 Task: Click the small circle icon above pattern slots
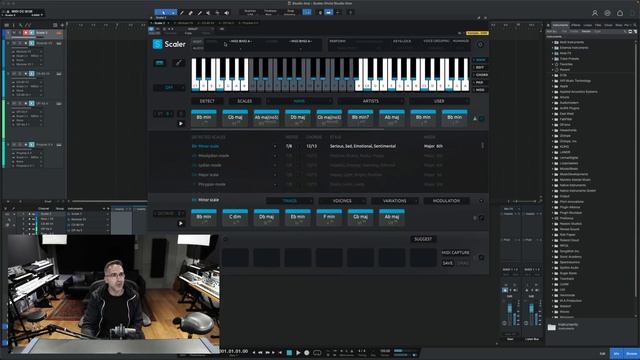pyautogui.click(x=226, y=239)
